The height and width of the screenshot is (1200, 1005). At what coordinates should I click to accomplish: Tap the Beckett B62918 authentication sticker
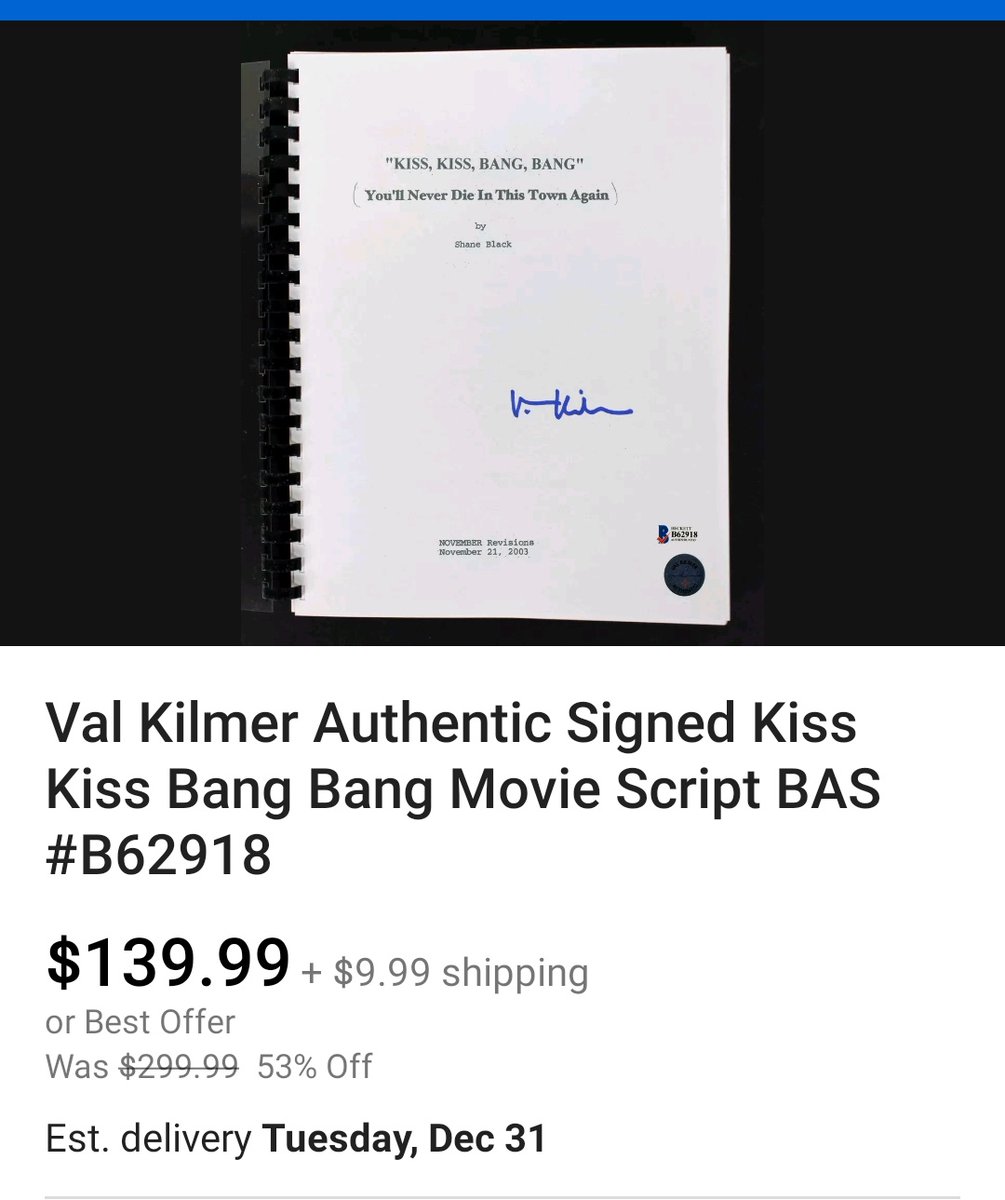[x=677, y=533]
